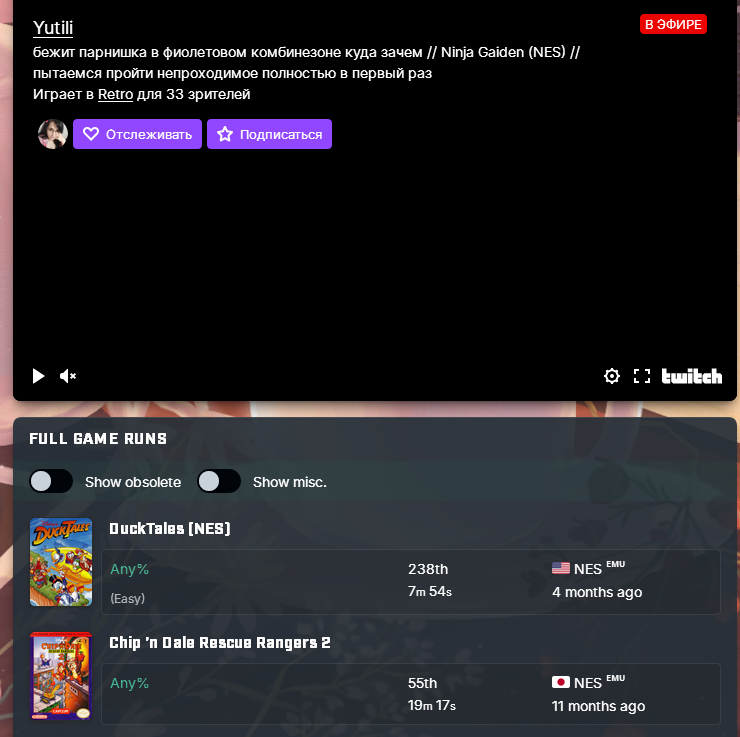Screen dimensions: 740x737
Task: Play the Twitch stream
Action: tap(38, 376)
